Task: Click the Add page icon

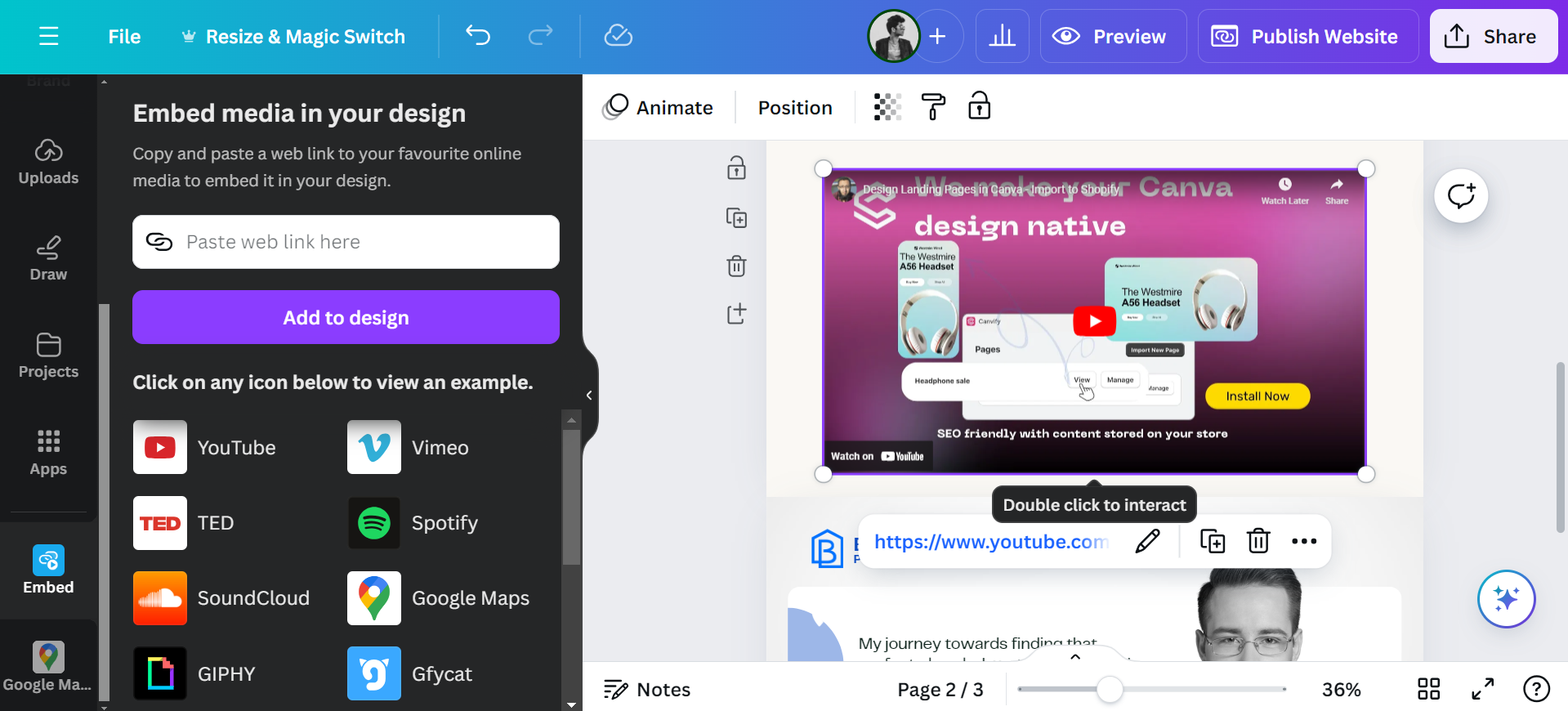Action: coord(736,314)
